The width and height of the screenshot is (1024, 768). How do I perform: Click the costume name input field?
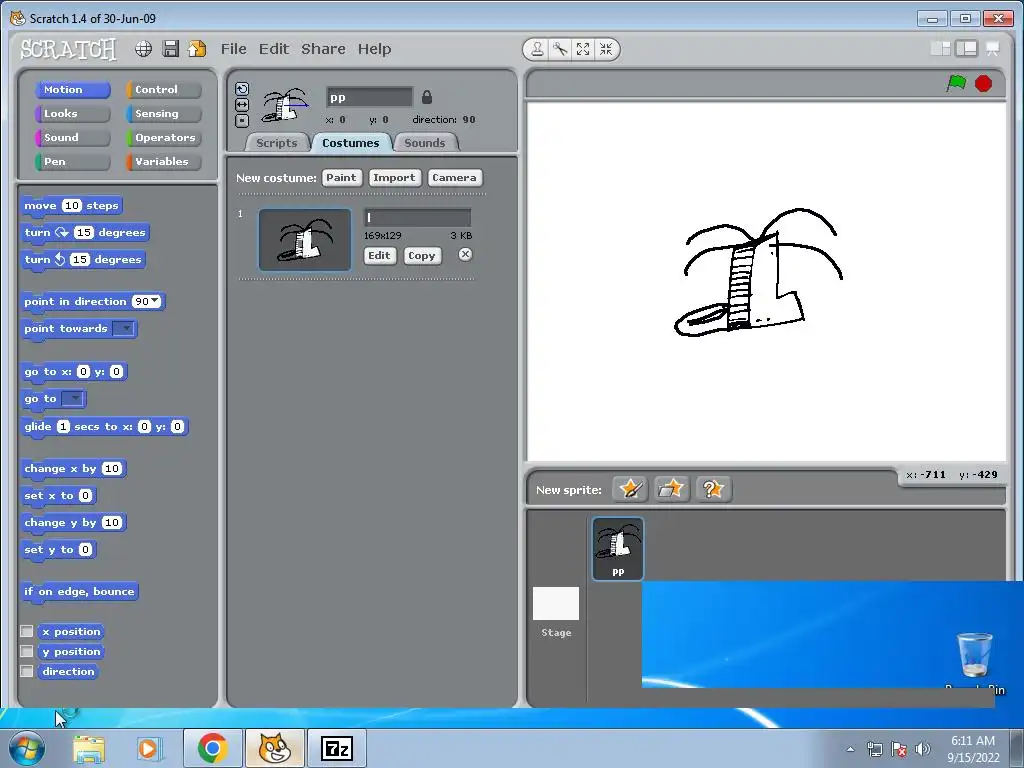coord(417,217)
